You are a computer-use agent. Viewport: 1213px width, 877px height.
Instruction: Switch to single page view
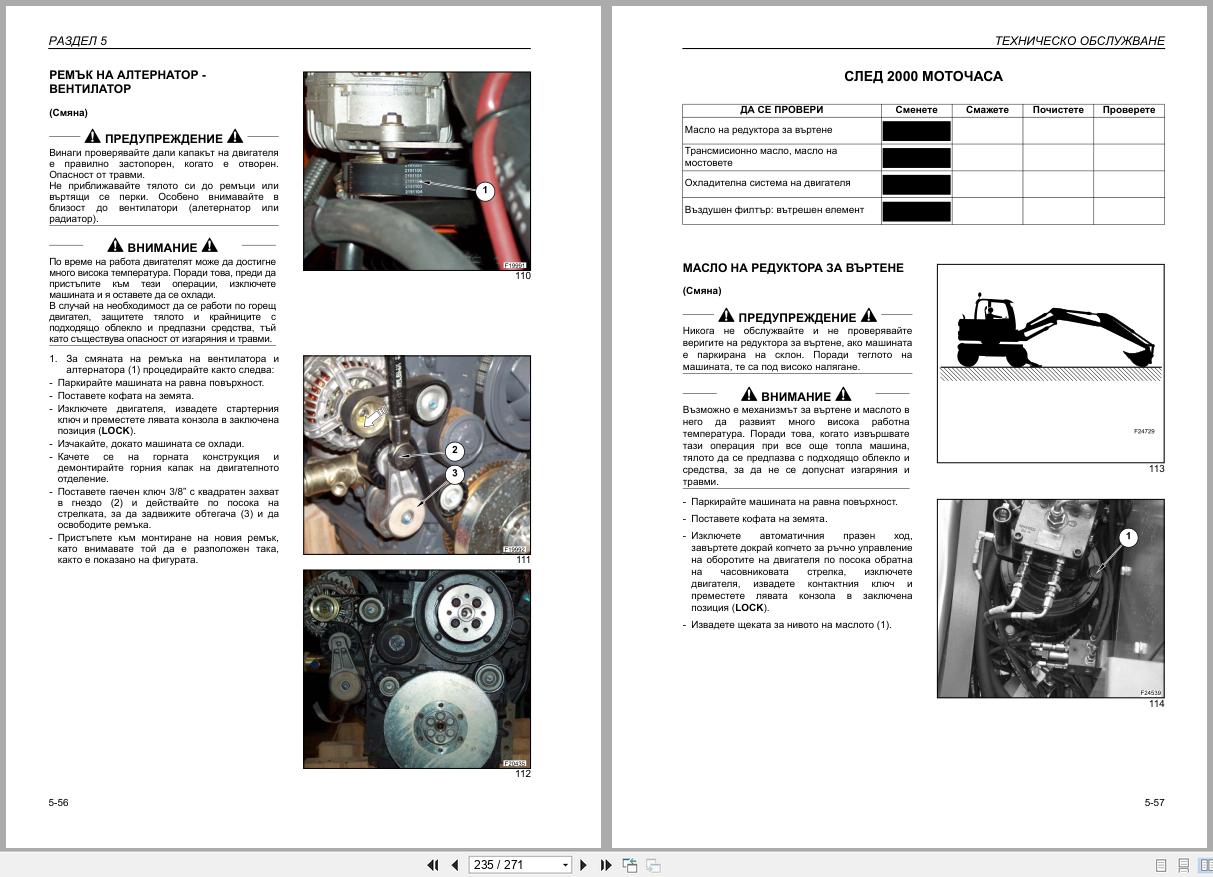pyautogui.click(x=1161, y=865)
